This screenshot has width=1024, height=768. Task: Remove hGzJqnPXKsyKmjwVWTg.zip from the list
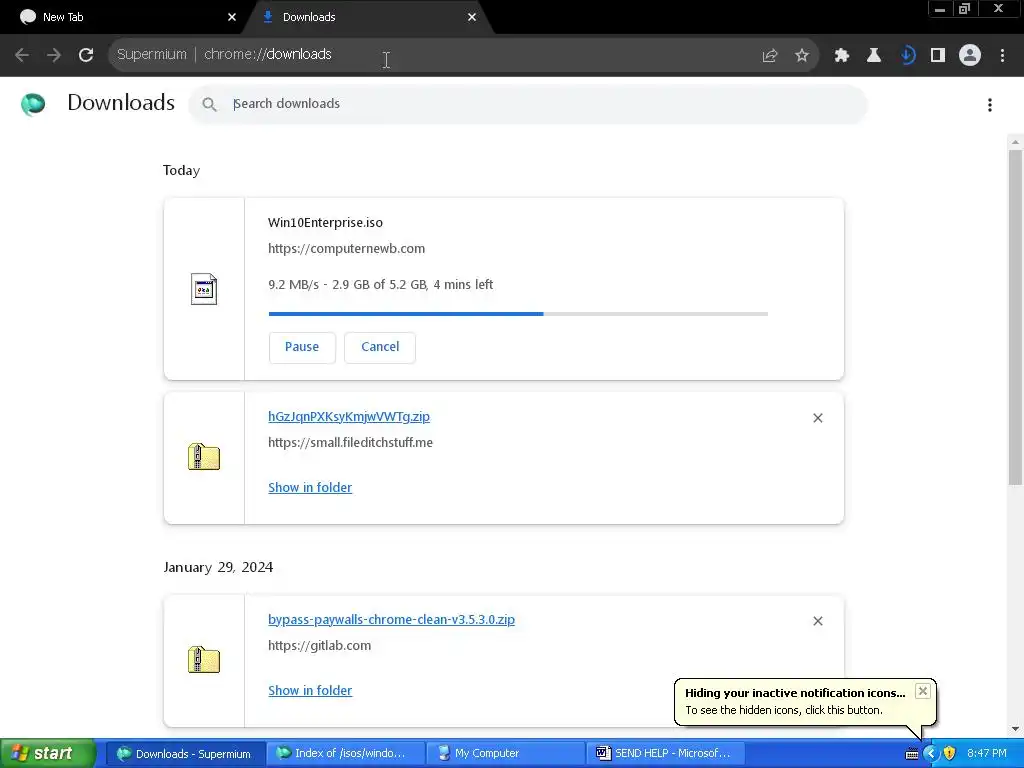[818, 418]
